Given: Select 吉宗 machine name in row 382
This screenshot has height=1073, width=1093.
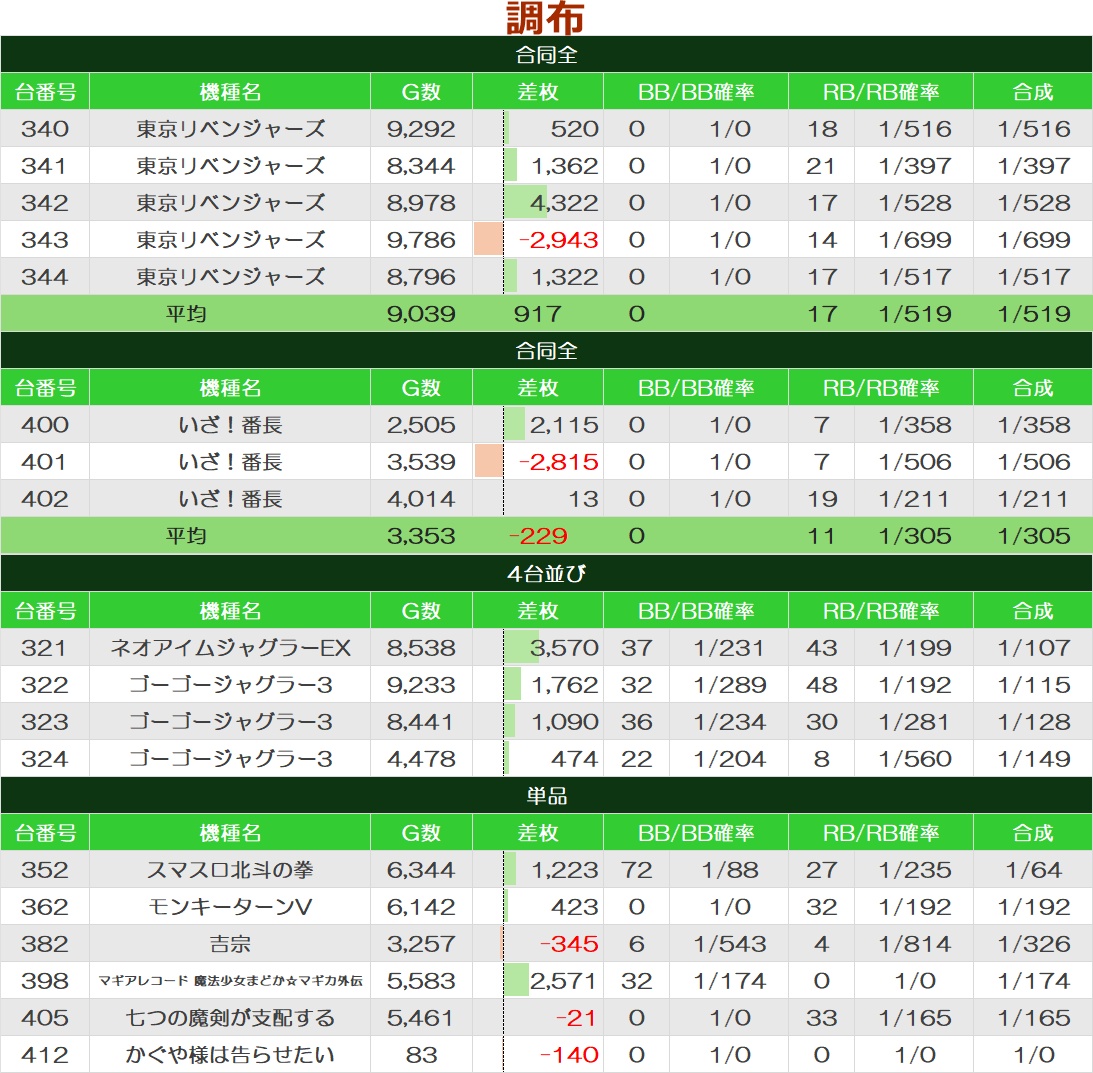Looking at the screenshot, I should pos(230,943).
